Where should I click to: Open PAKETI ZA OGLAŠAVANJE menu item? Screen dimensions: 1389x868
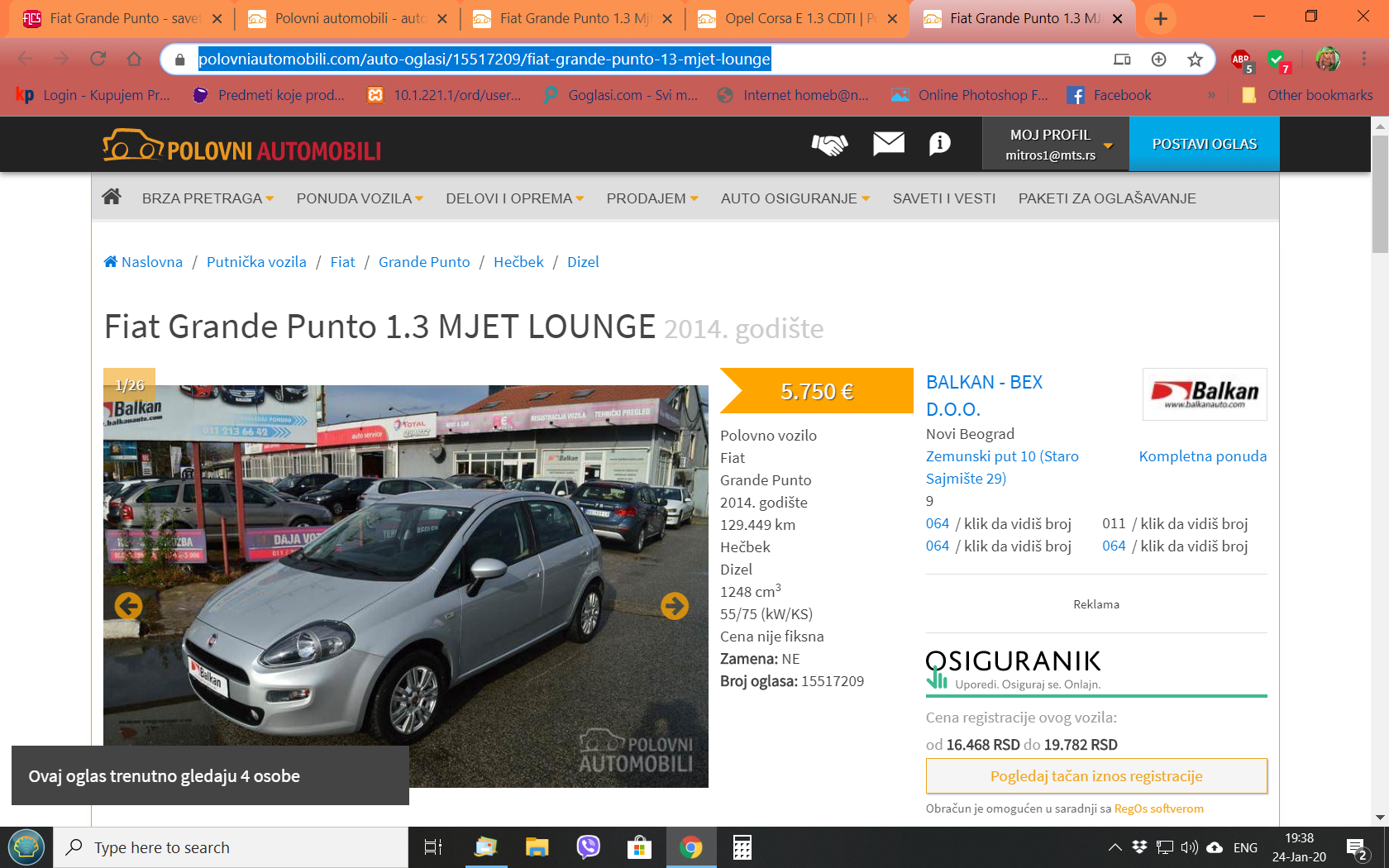click(1107, 198)
